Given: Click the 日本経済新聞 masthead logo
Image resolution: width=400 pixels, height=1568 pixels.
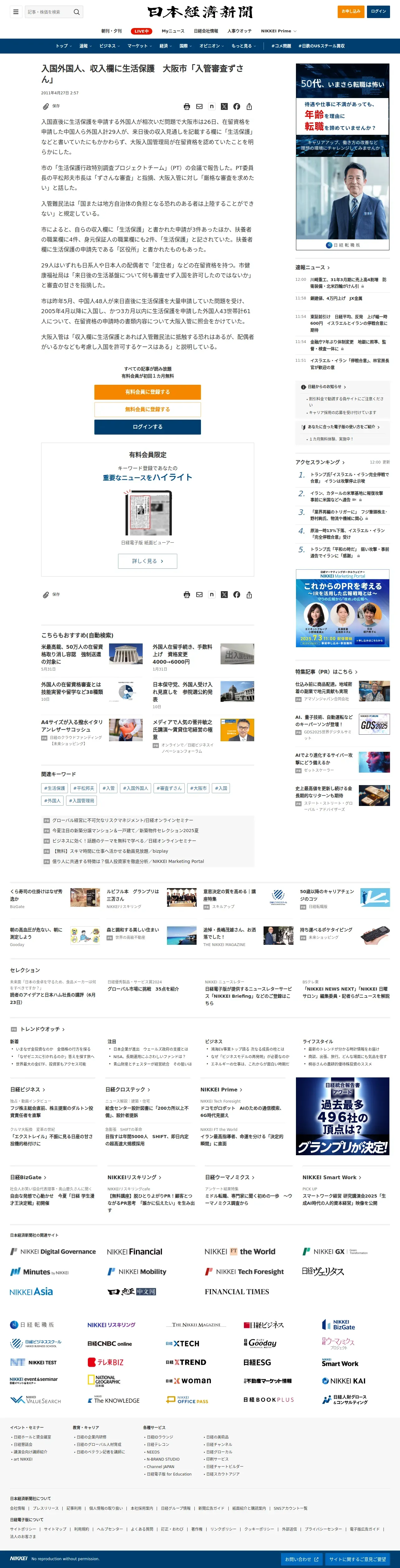Looking at the screenshot, I should pyautogui.click(x=200, y=12).
